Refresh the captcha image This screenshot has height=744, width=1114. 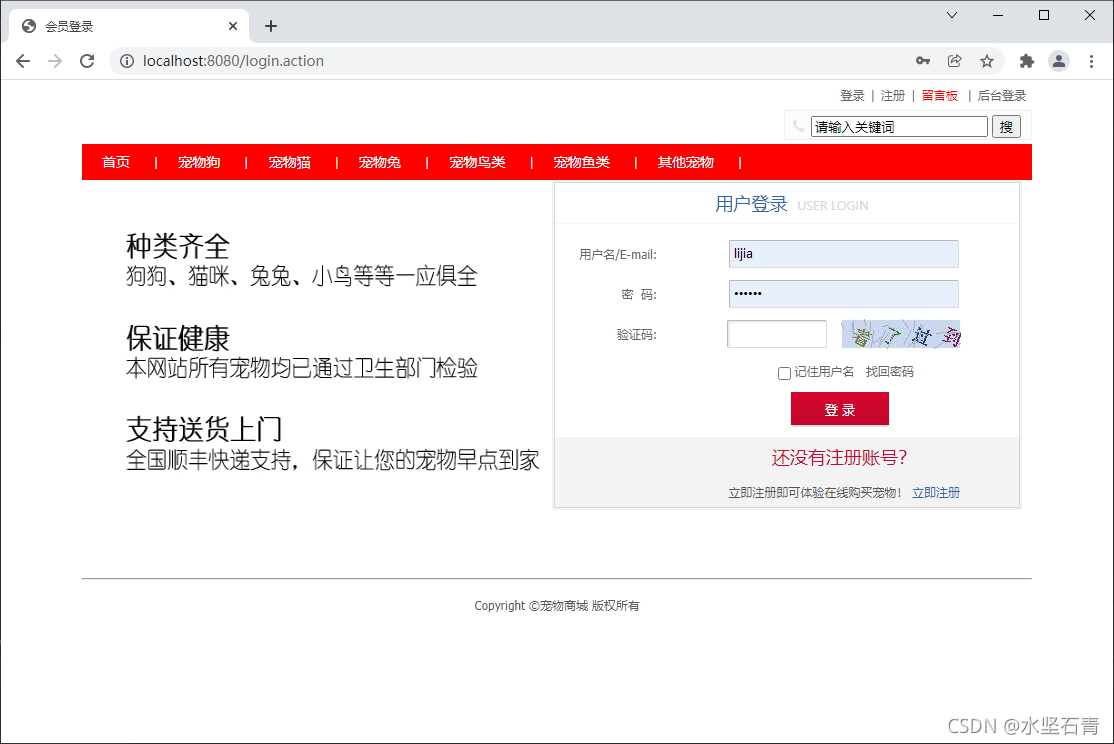[x=901, y=334]
